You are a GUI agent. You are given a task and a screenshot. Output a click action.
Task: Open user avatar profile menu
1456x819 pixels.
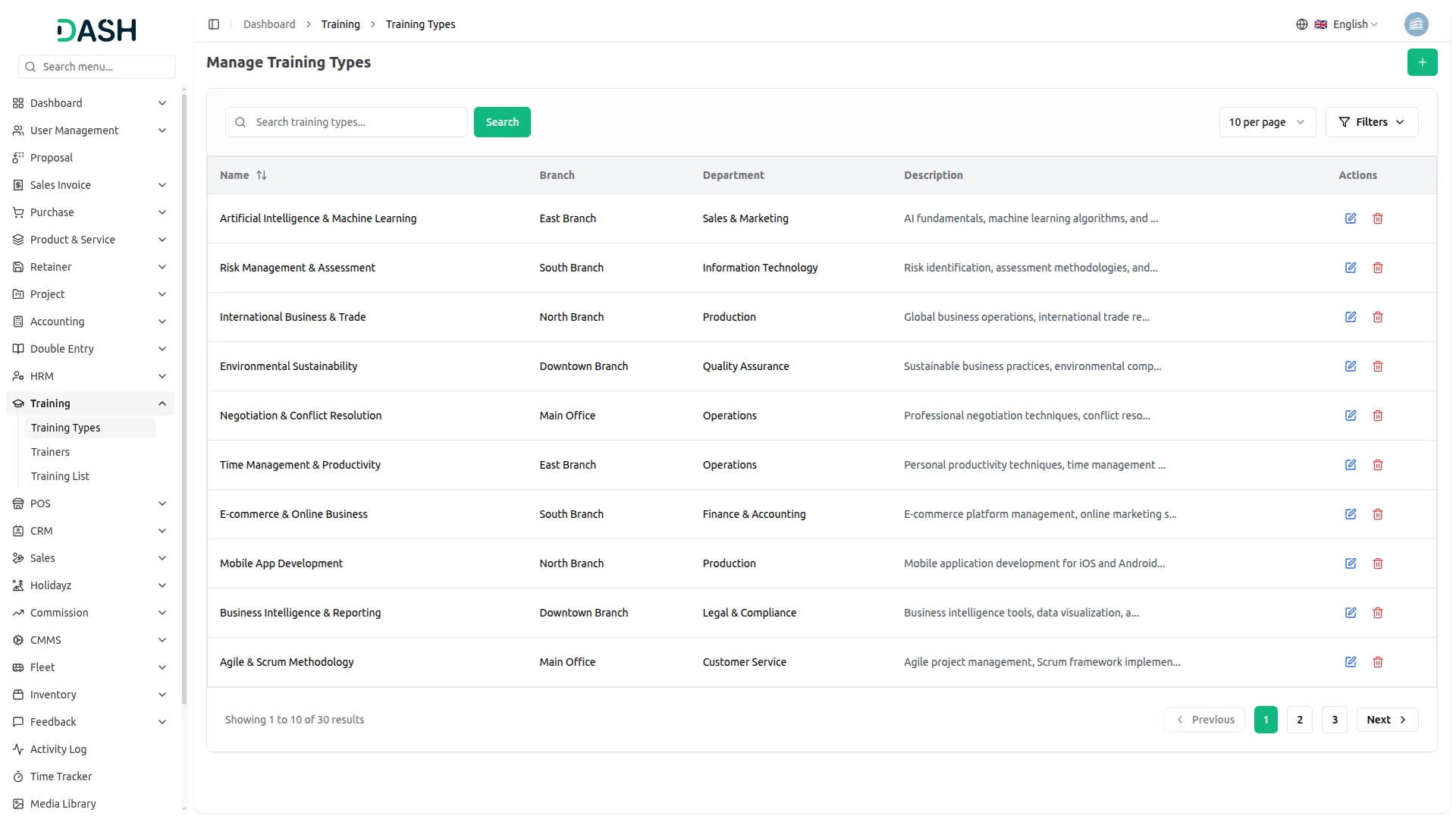(x=1416, y=24)
